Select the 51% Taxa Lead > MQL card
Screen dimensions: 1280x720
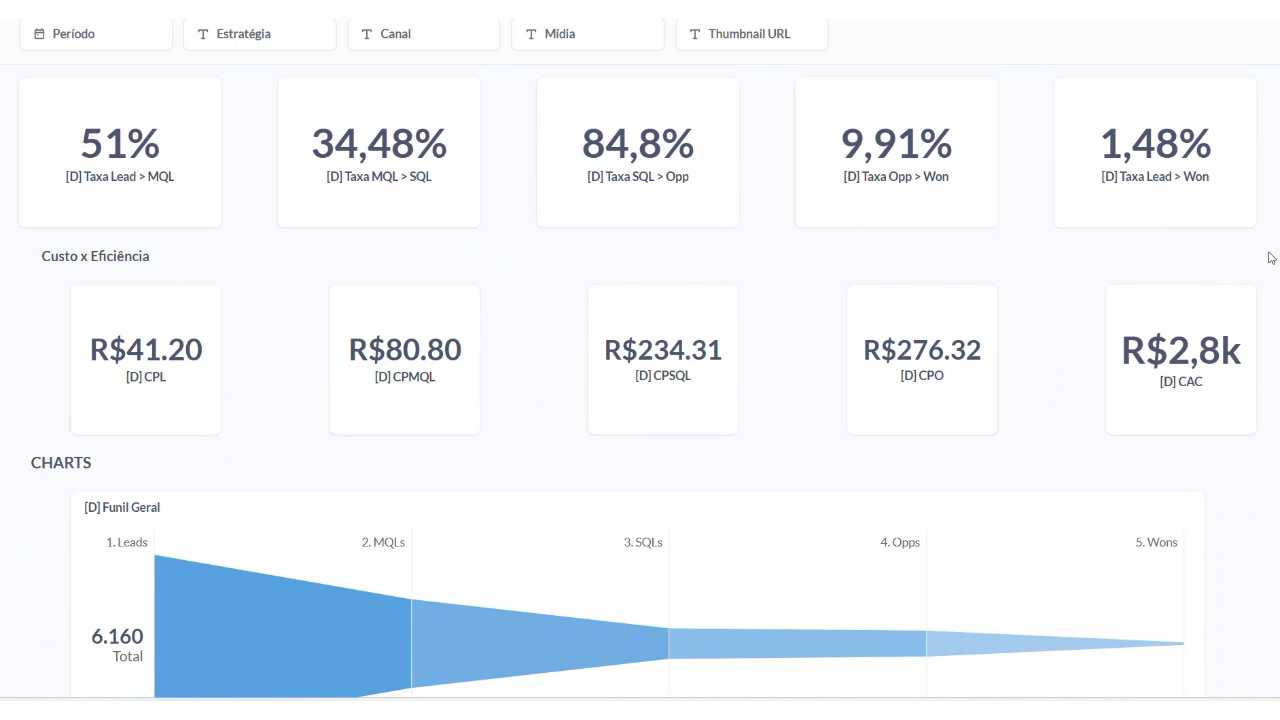(x=120, y=152)
